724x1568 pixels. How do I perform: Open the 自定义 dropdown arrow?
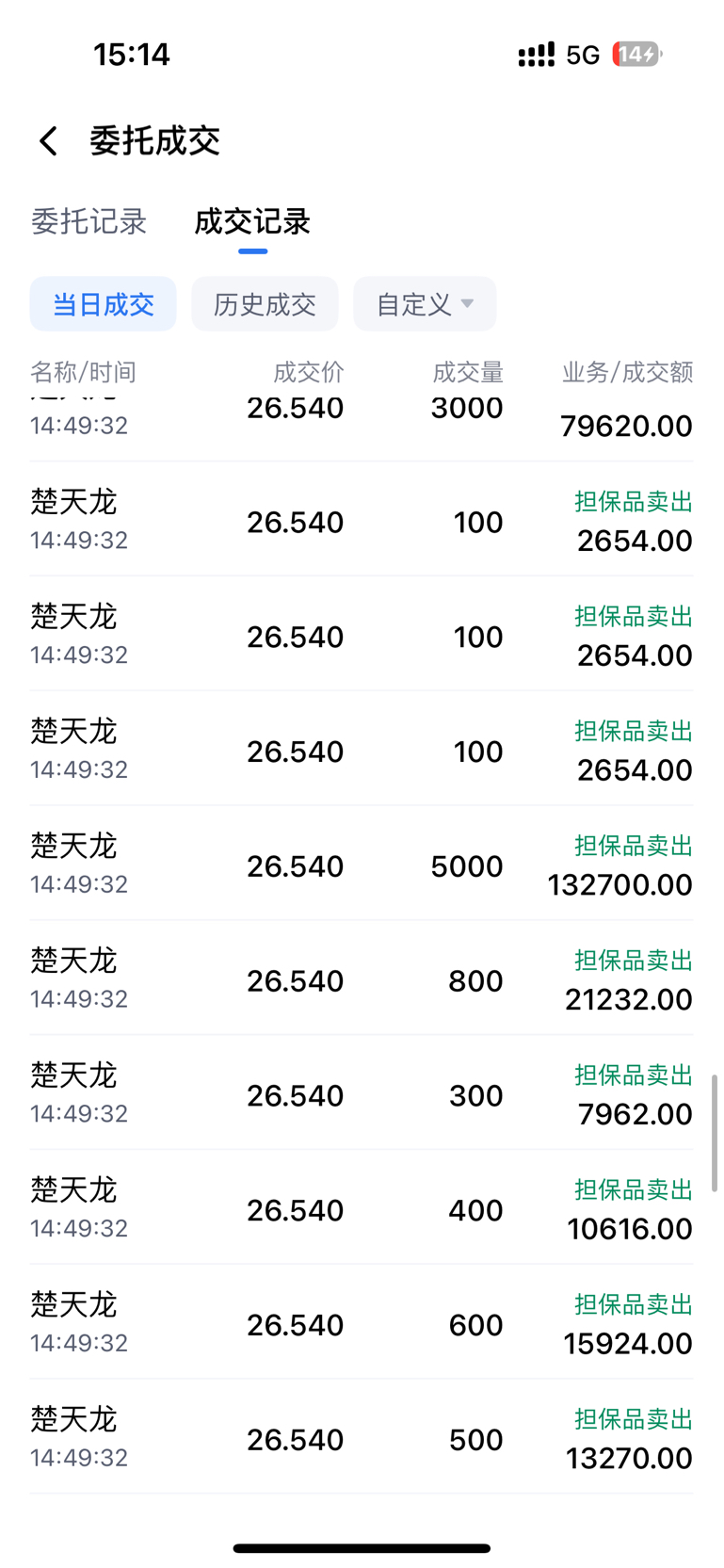[467, 304]
